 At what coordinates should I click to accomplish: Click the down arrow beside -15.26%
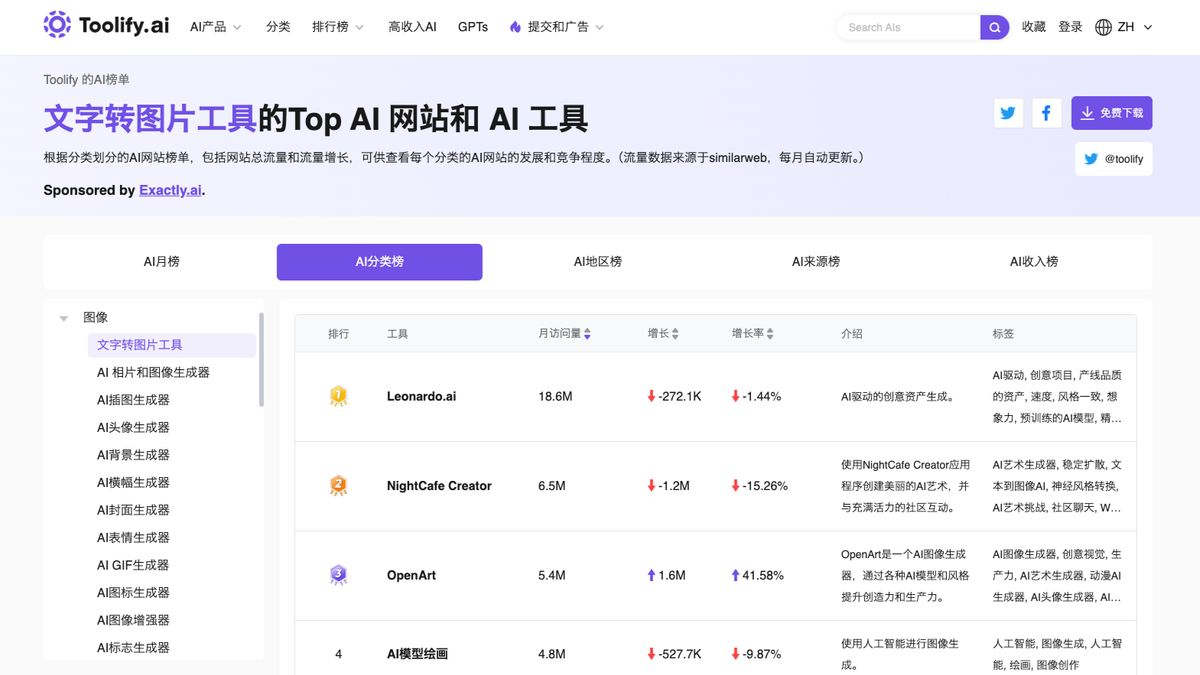[x=736, y=486]
